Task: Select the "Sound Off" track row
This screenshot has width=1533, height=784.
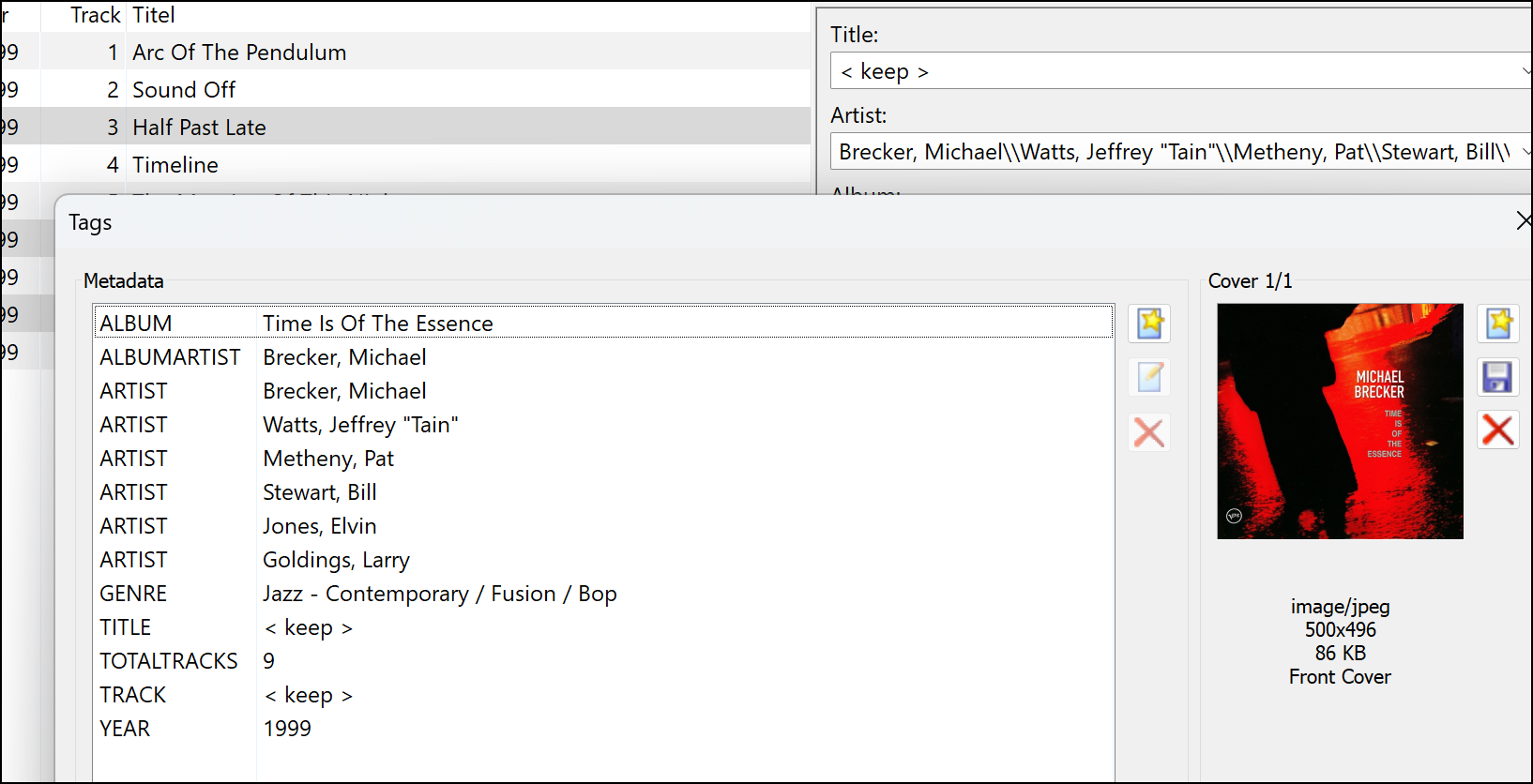Action: [184, 90]
